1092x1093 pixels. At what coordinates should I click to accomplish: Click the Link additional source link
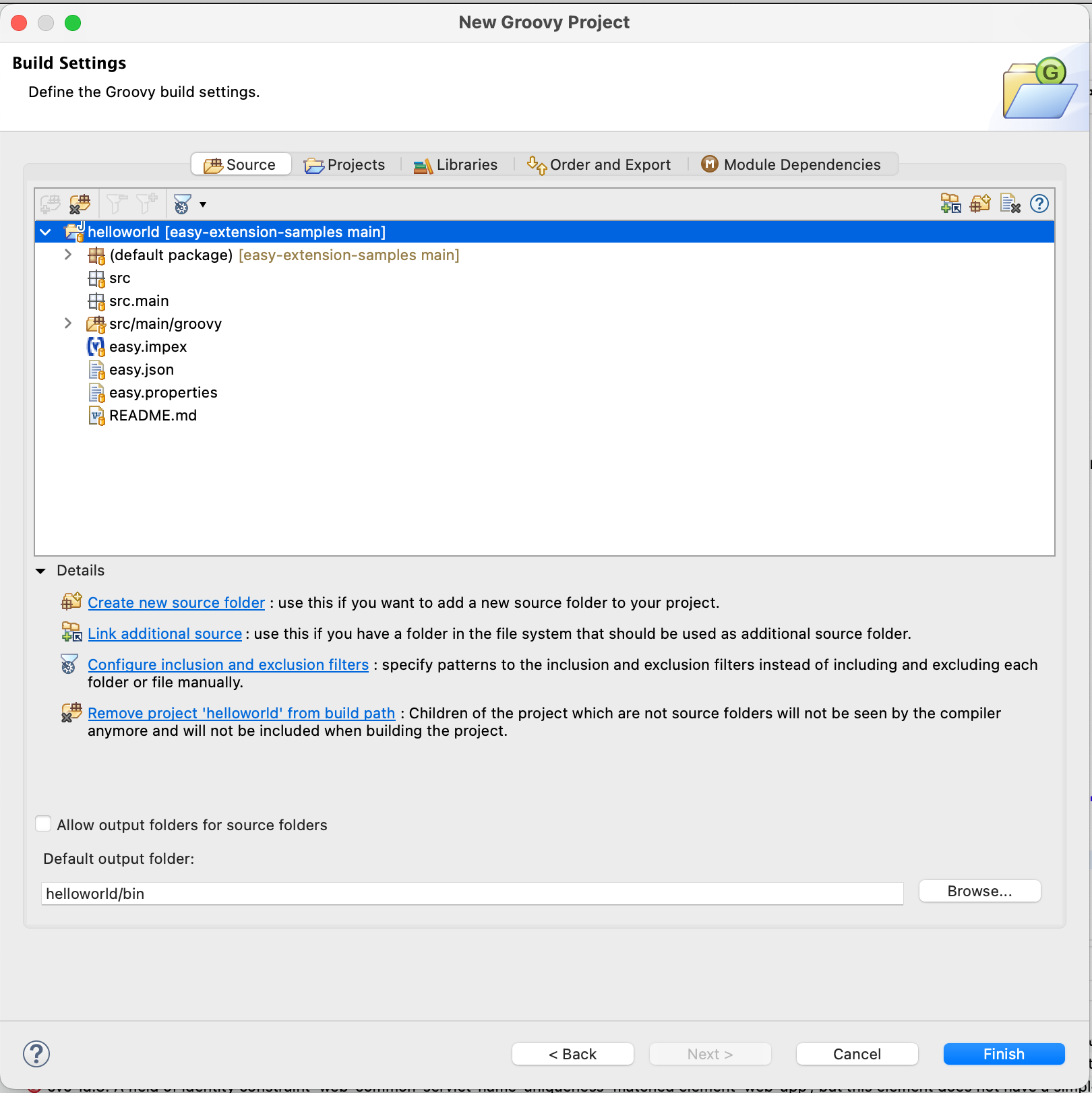pos(164,633)
